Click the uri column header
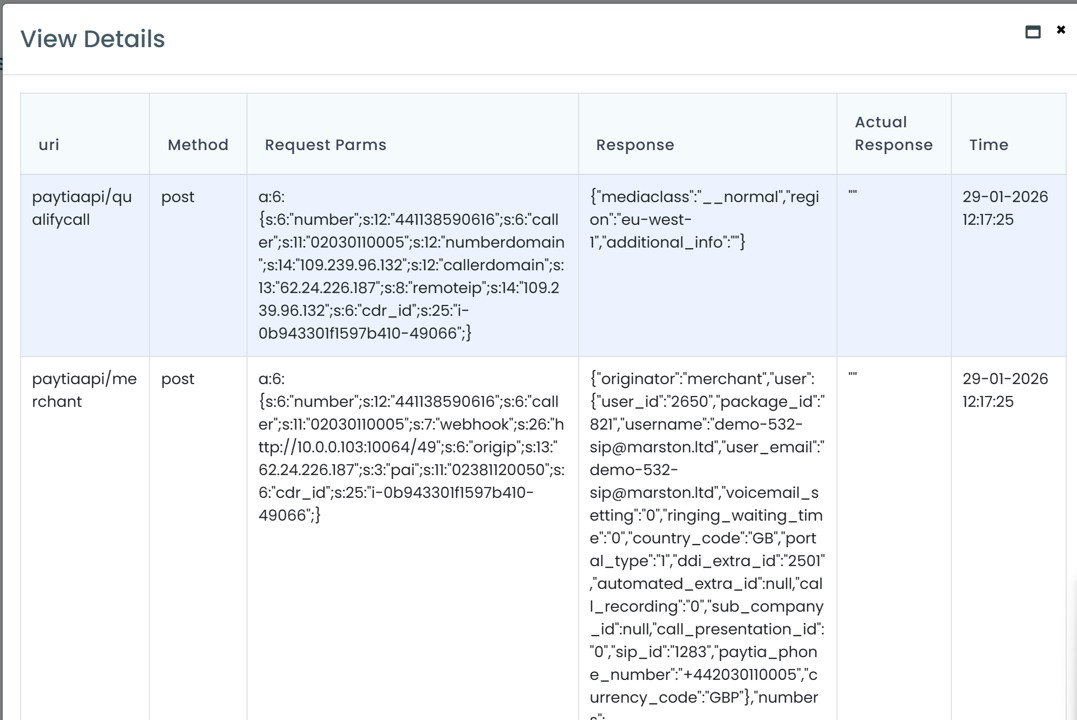 tap(49, 145)
